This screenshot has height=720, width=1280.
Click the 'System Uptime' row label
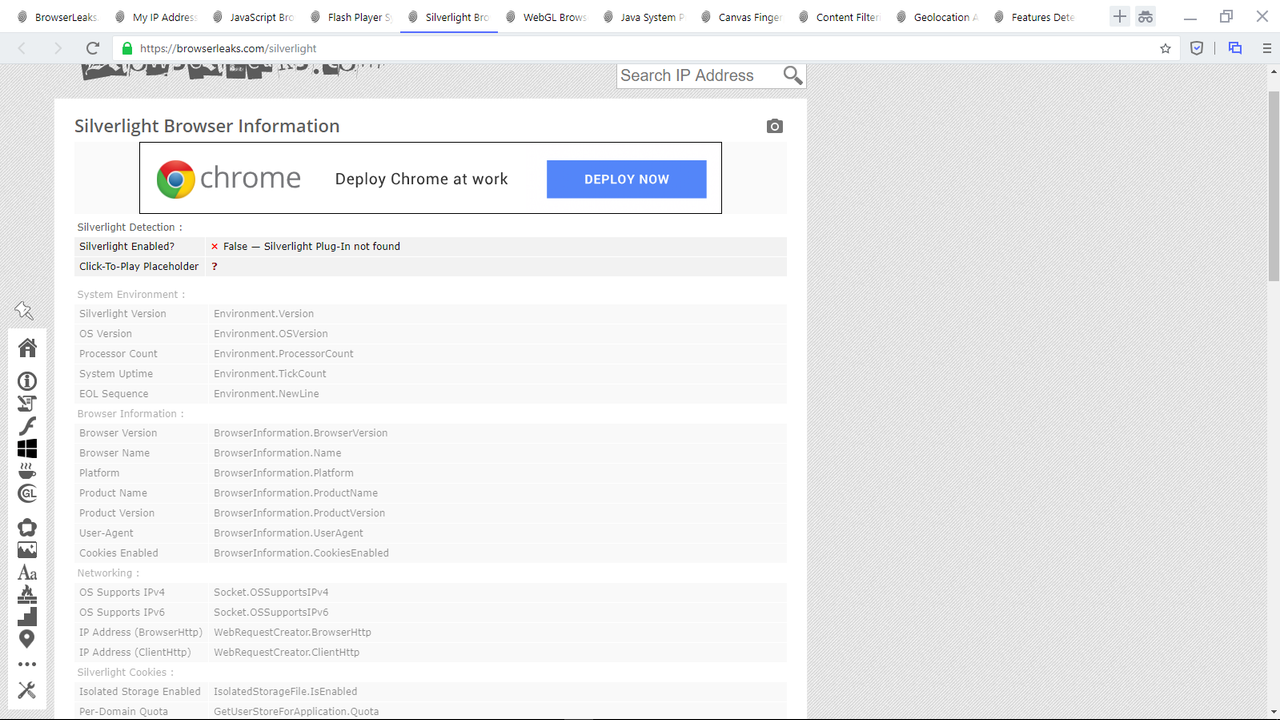[116, 374]
